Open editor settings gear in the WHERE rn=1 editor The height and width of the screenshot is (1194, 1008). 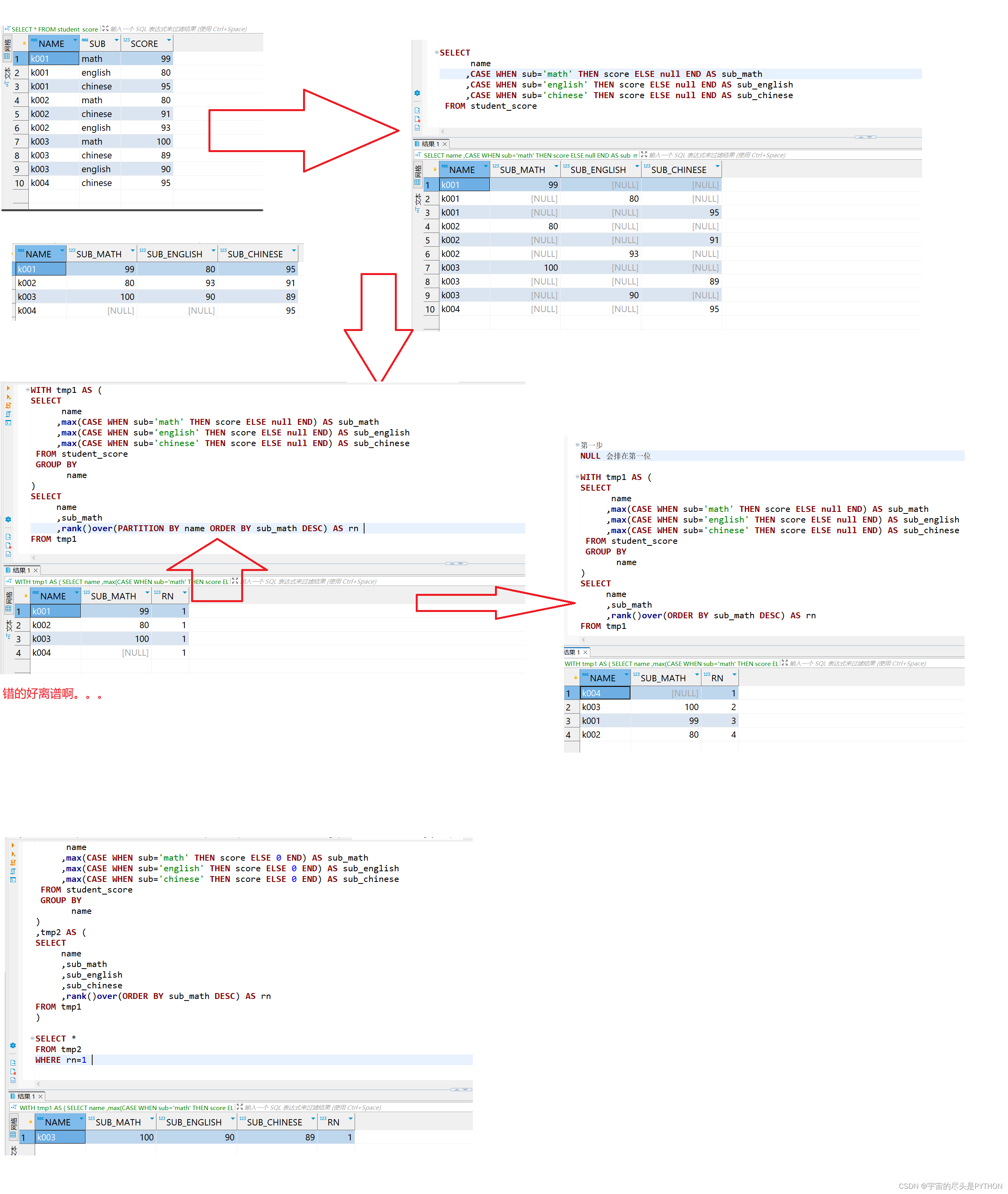(13, 1045)
